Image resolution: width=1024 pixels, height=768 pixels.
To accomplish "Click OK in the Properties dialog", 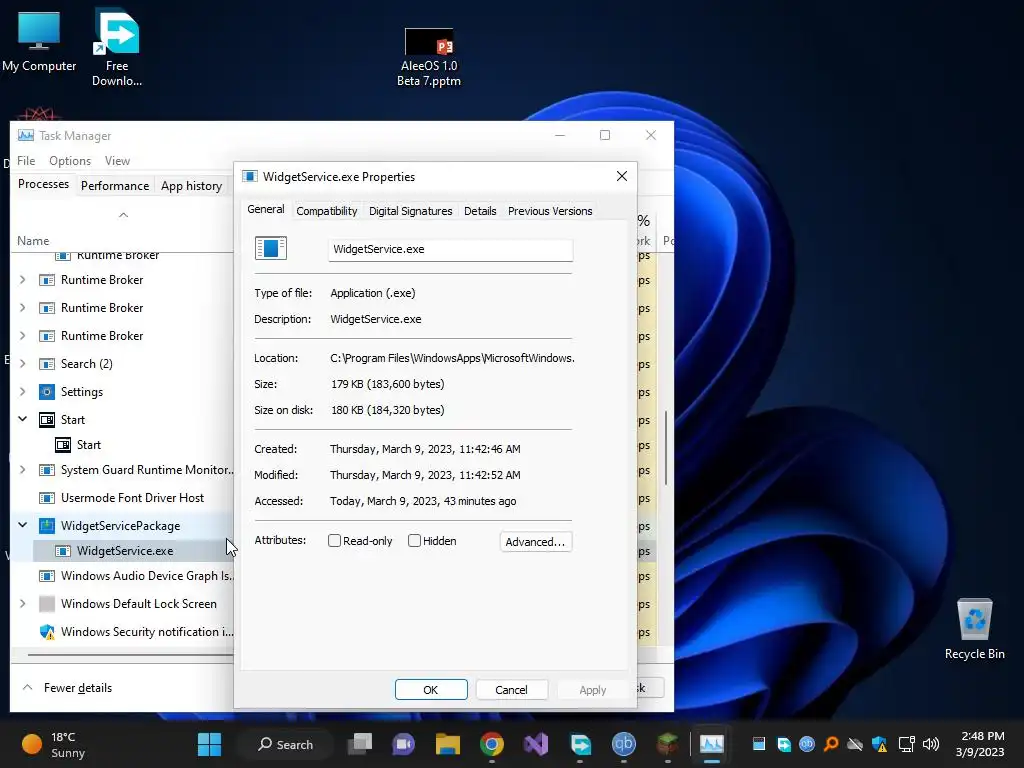I will [431, 690].
